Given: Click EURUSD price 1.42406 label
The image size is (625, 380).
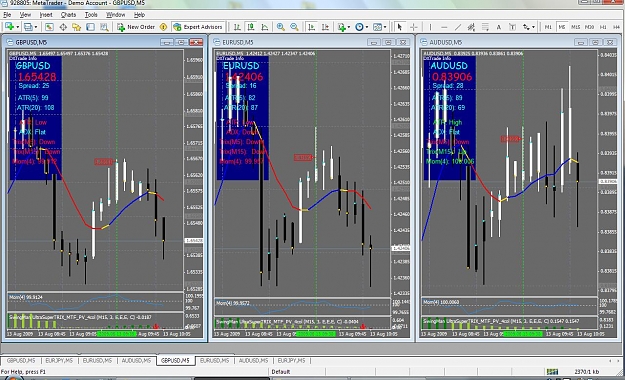Looking at the screenshot, I should coord(244,77).
